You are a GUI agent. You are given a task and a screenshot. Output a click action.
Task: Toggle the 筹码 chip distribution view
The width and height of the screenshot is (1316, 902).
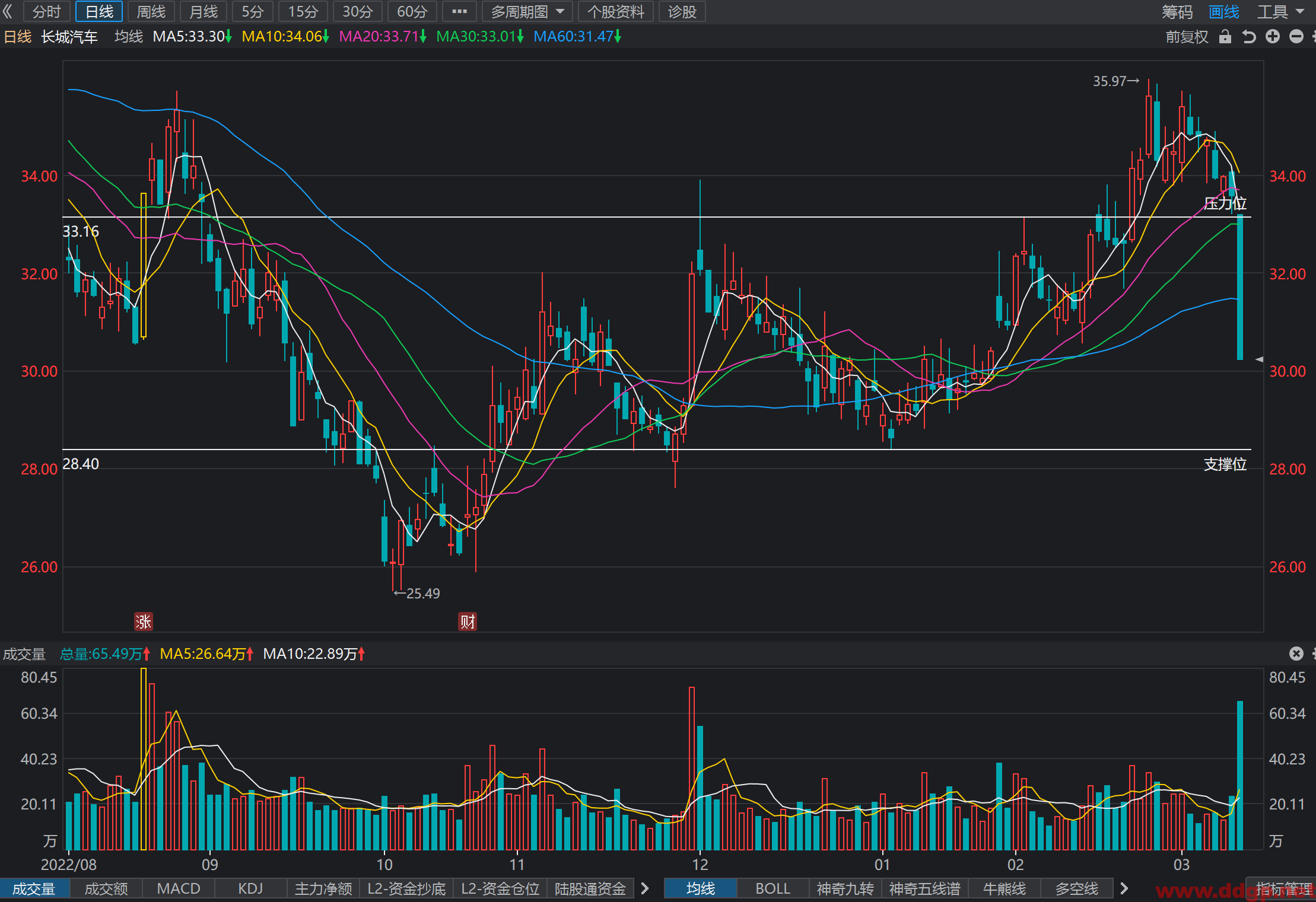[x=1177, y=12]
